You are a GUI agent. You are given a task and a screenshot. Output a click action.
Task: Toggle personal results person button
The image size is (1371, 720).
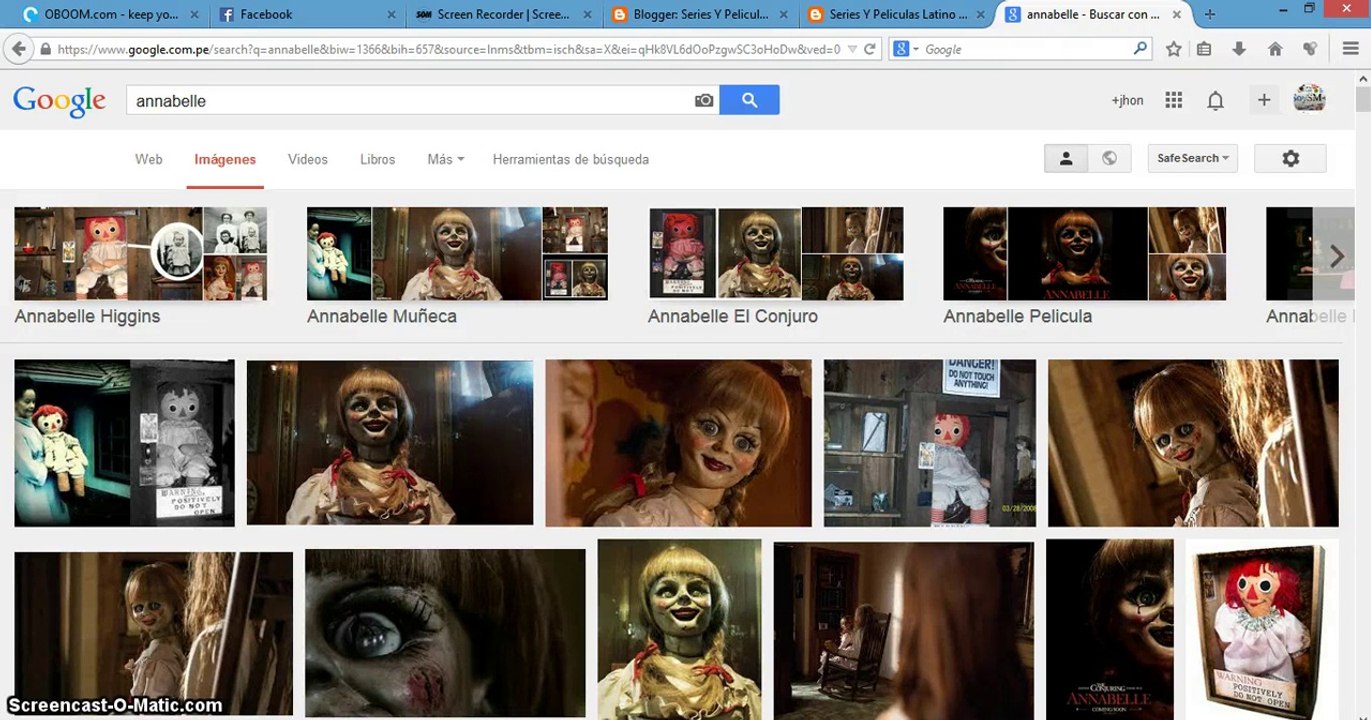point(1066,158)
